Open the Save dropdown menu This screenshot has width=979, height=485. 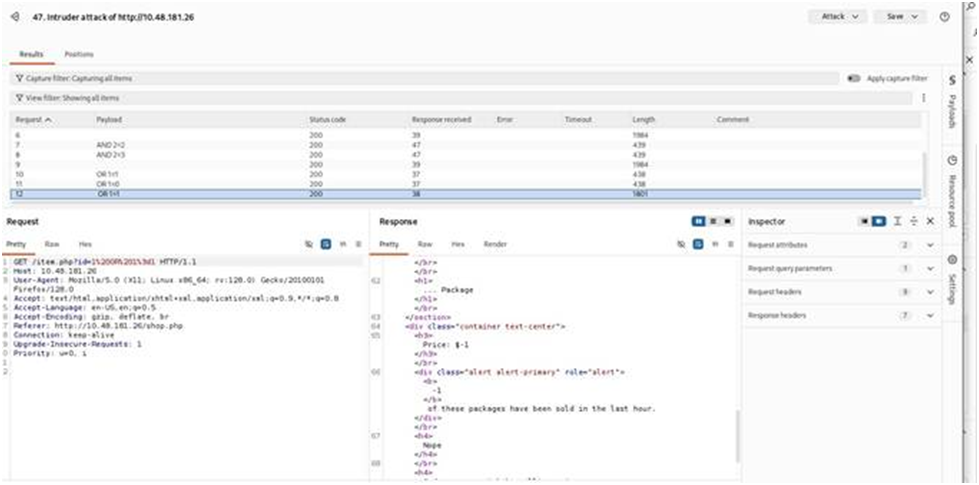900,17
